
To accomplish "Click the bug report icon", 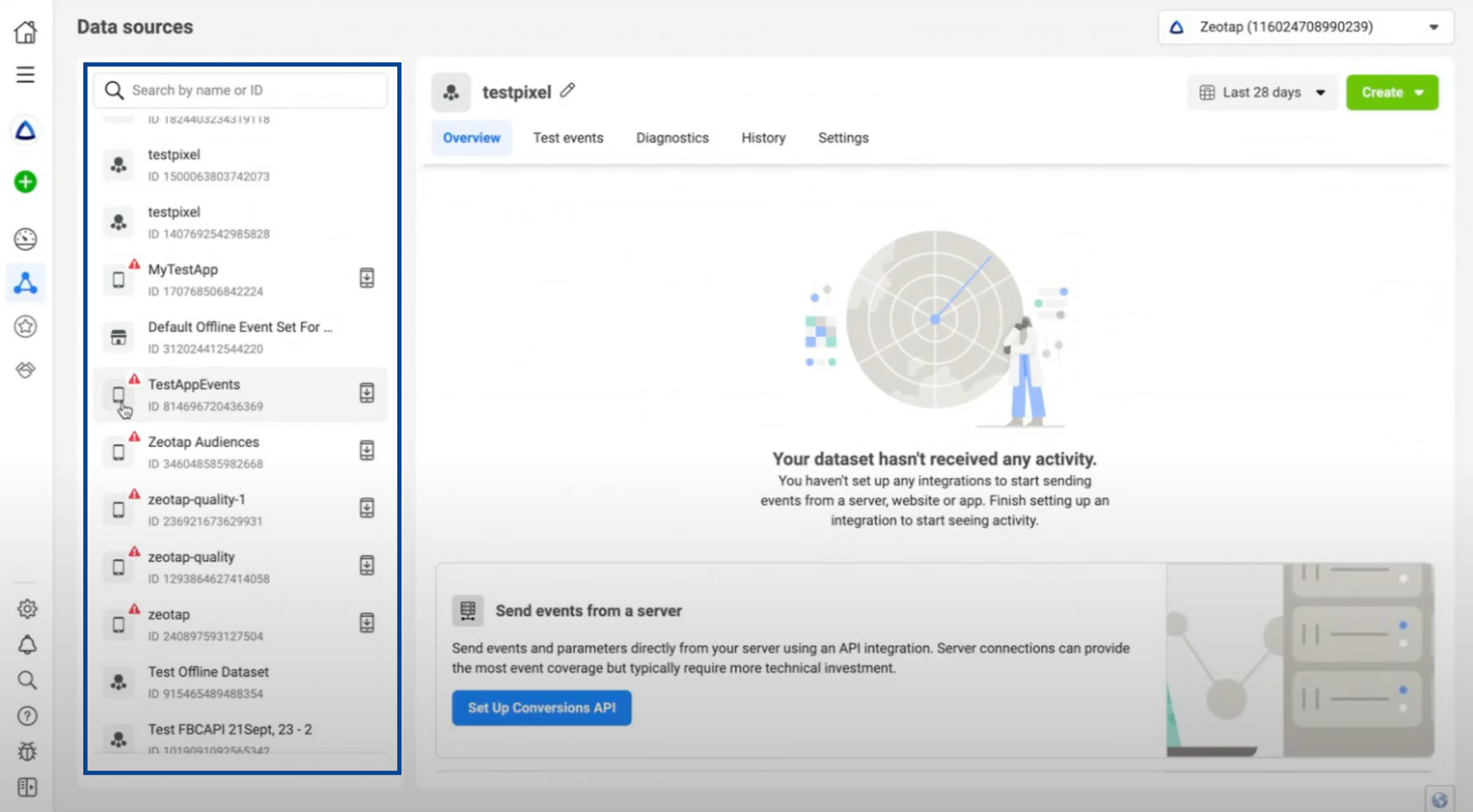I will coord(27,751).
